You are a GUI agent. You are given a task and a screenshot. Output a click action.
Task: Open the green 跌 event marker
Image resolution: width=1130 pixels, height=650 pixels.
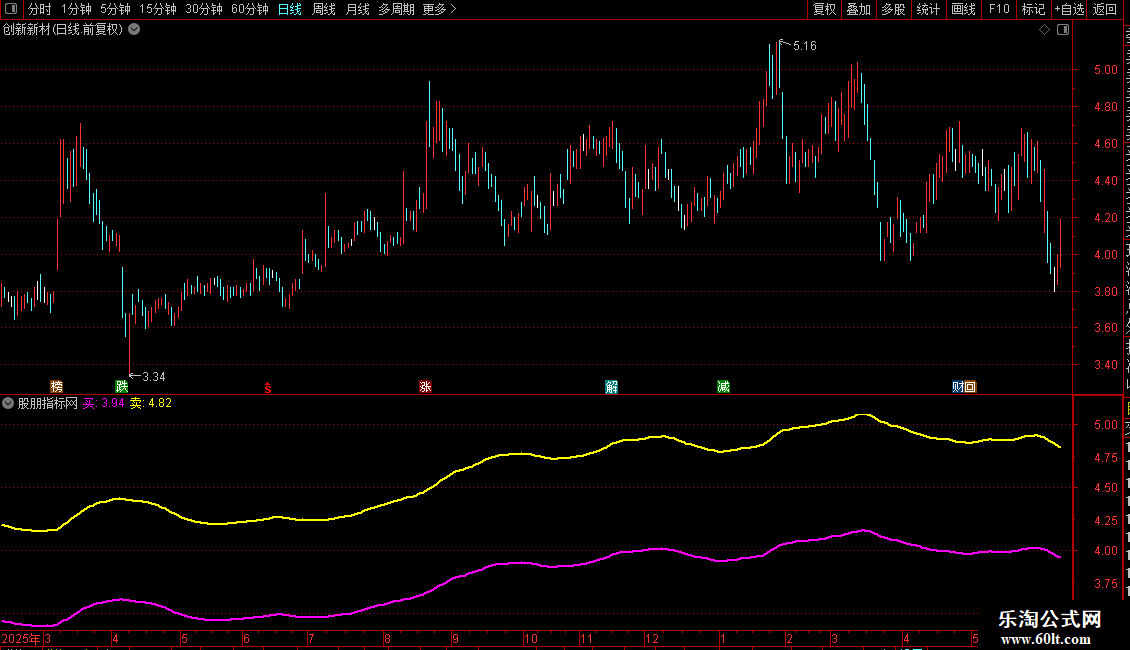(122, 387)
